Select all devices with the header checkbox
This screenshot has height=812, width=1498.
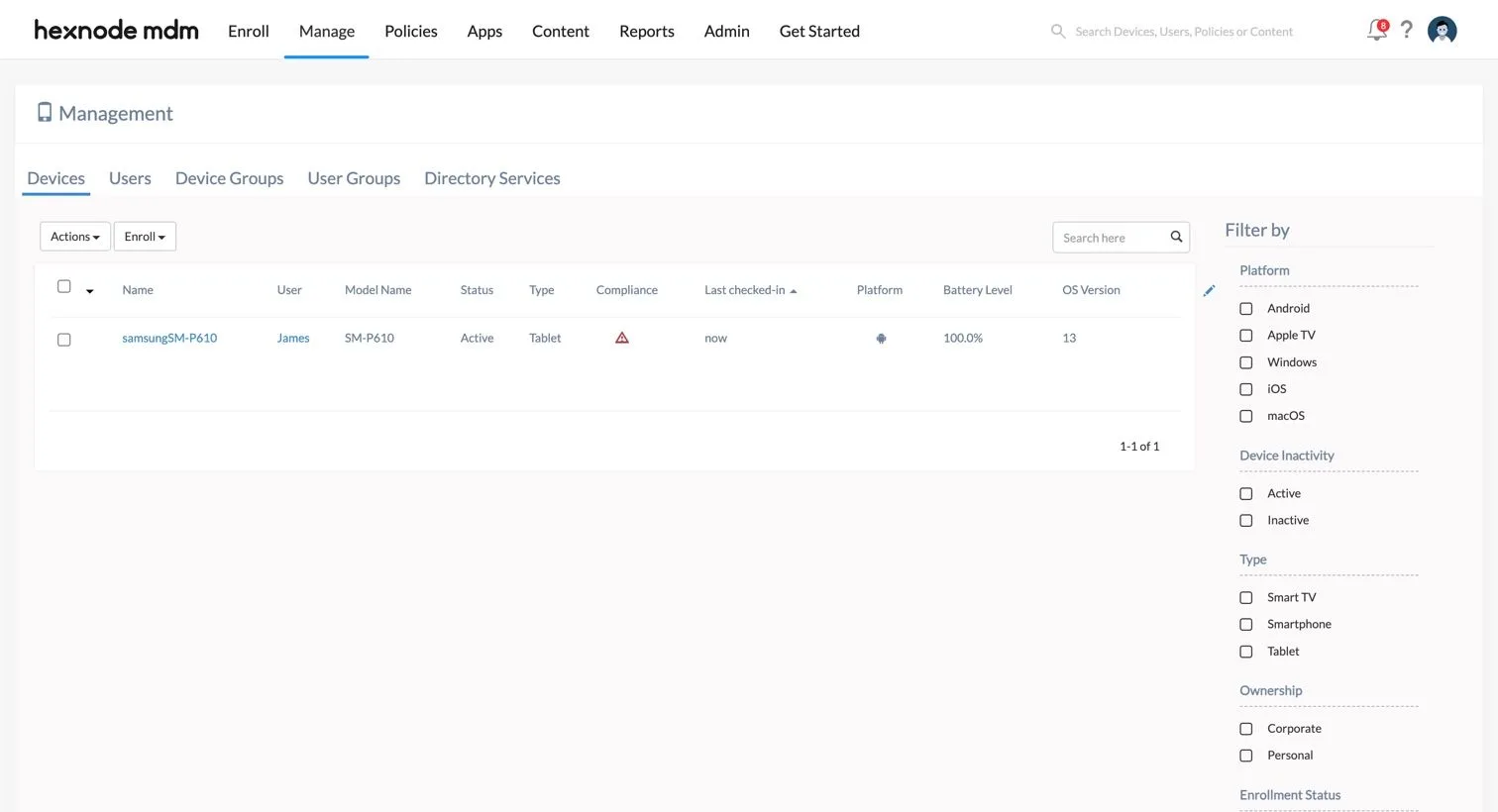coord(64,286)
